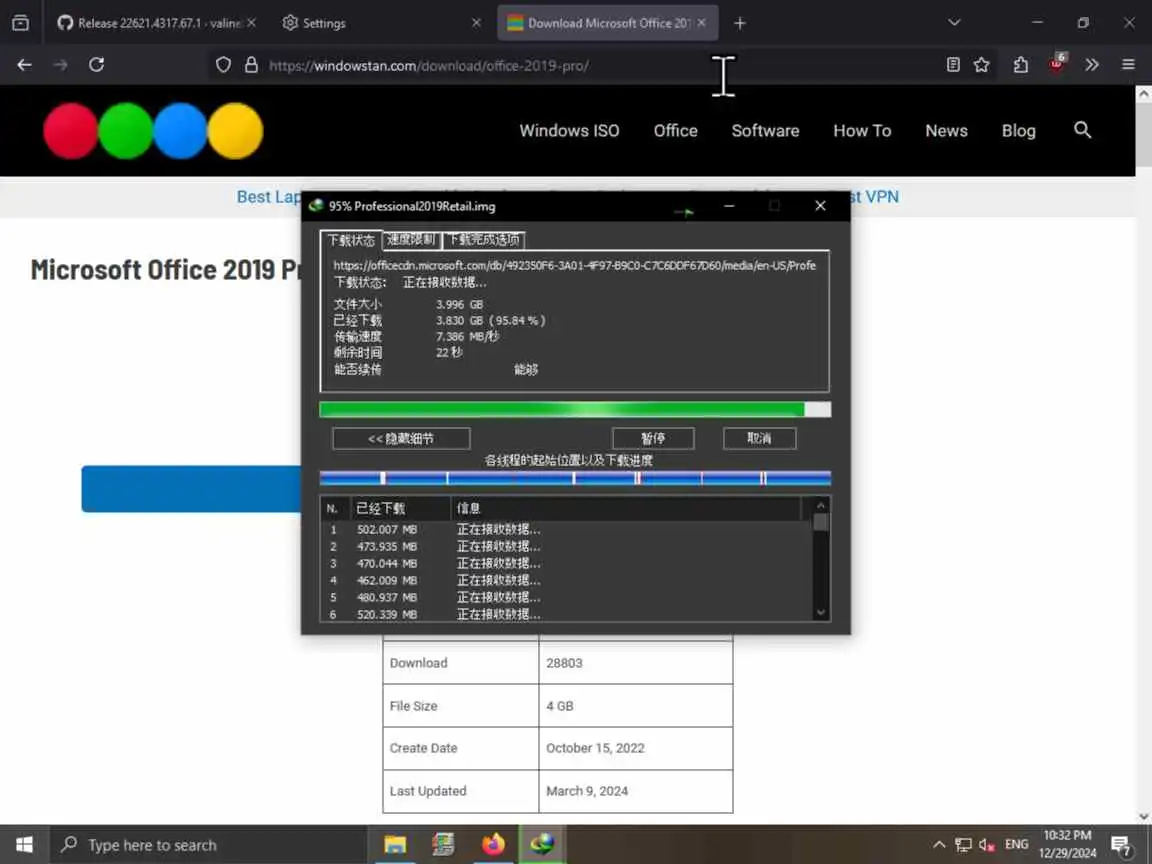Click the site logo of colored circles

click(x=153, y=131)
